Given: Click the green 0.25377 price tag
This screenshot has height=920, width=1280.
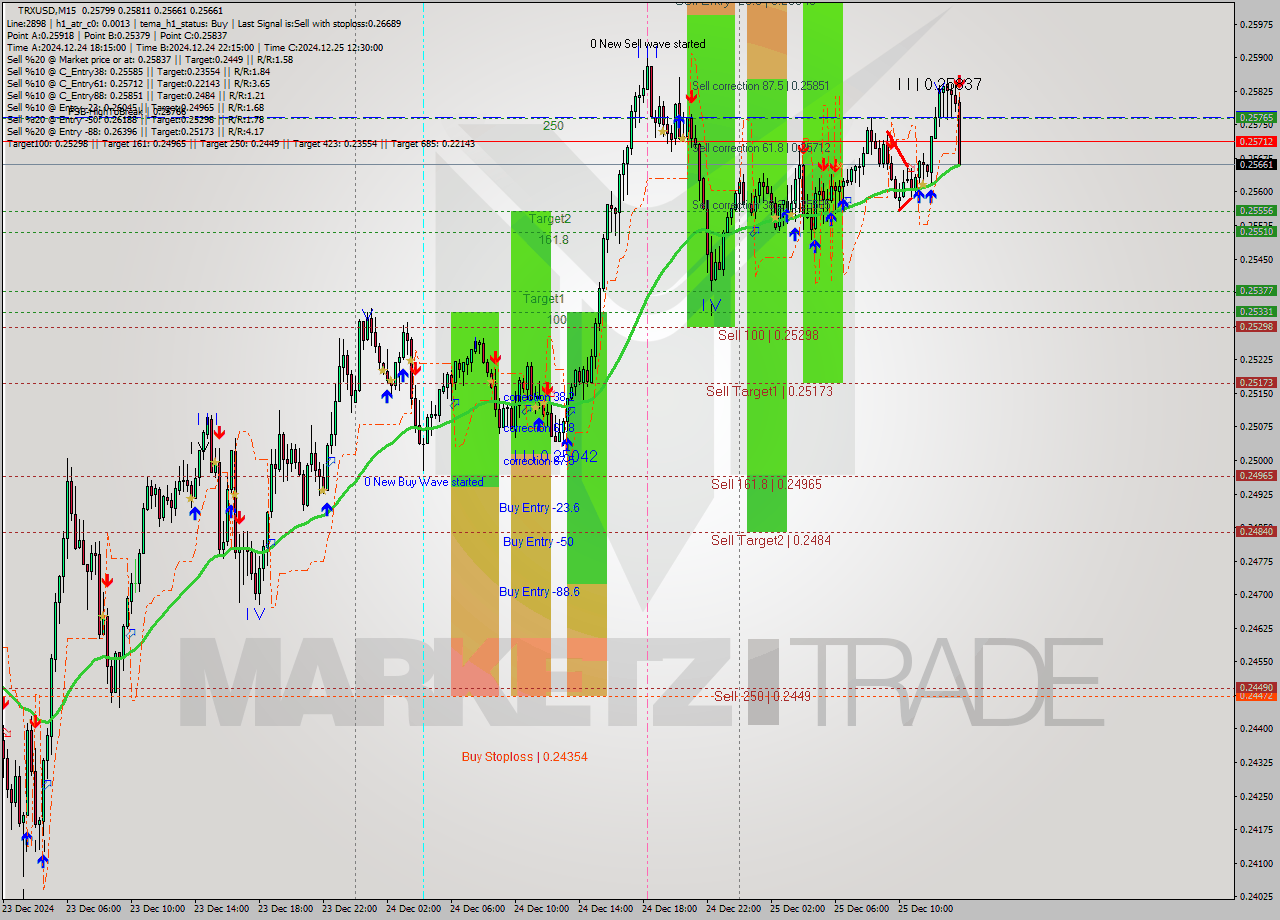Looking at the screenshot, I should point(1256,290).
